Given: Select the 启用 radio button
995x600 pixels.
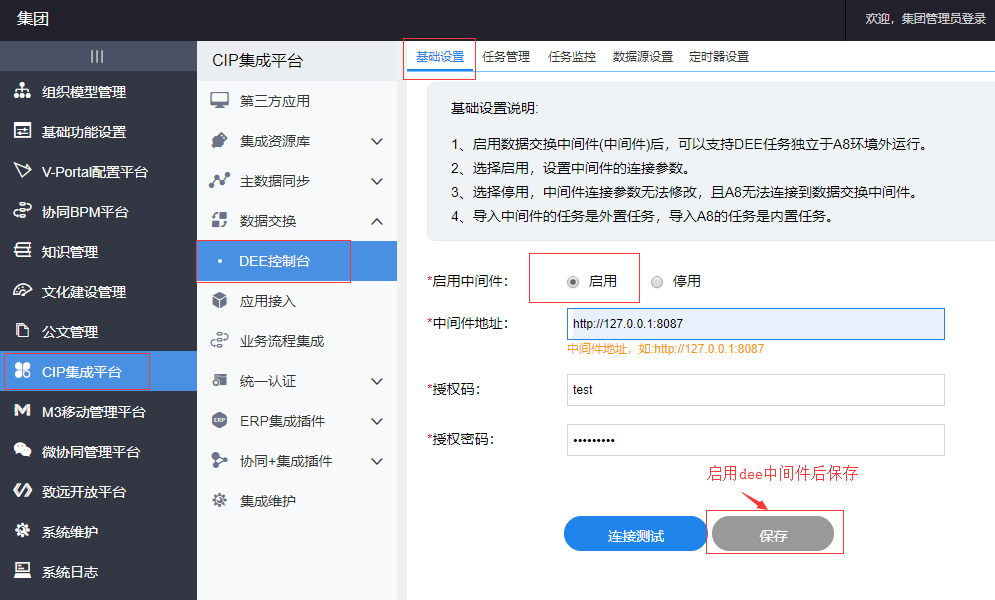Looking at the screenshot, I should pyautogui.click(x=572, y=282).
